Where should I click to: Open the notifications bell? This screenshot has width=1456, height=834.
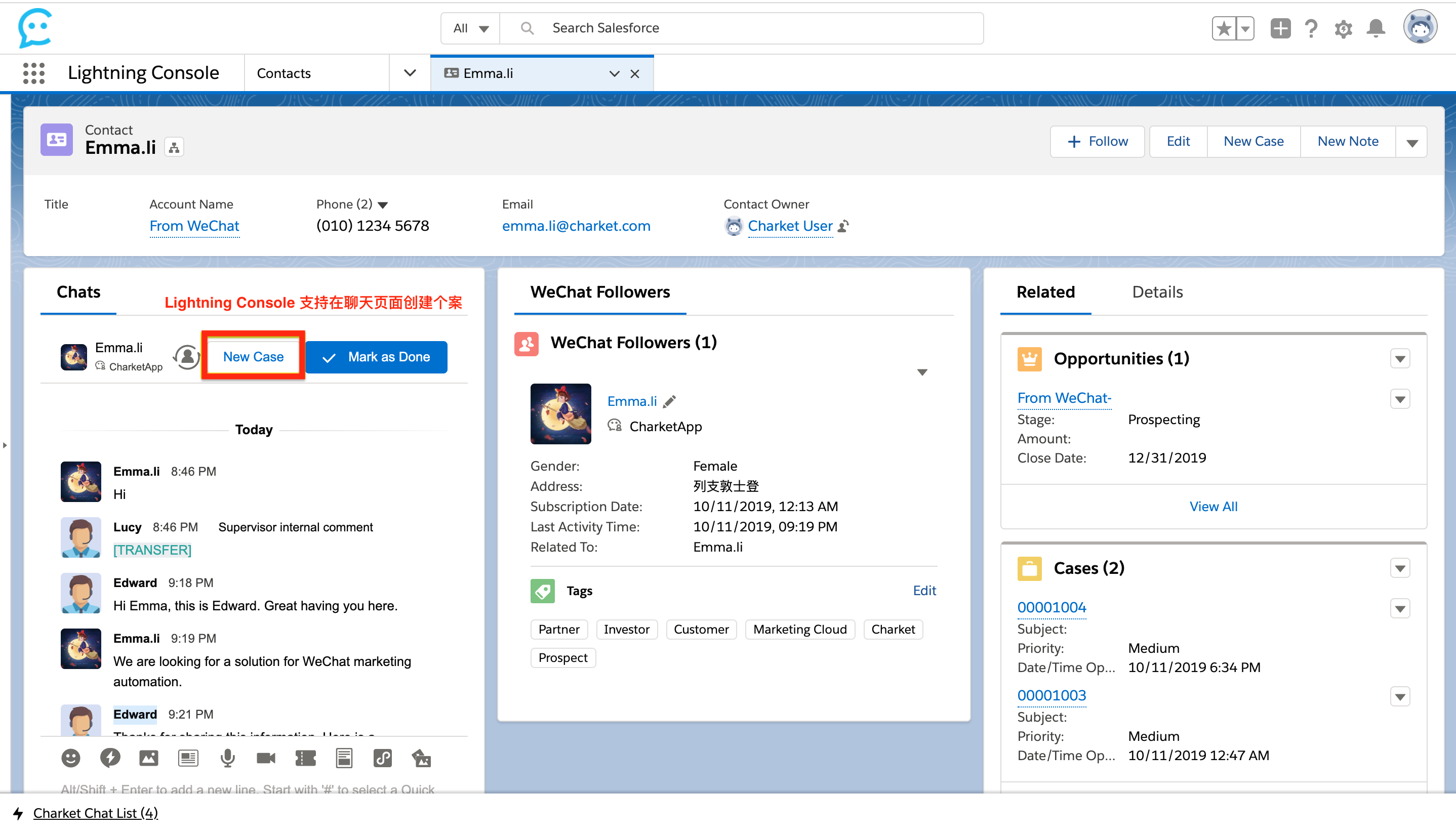[1376, 28]
